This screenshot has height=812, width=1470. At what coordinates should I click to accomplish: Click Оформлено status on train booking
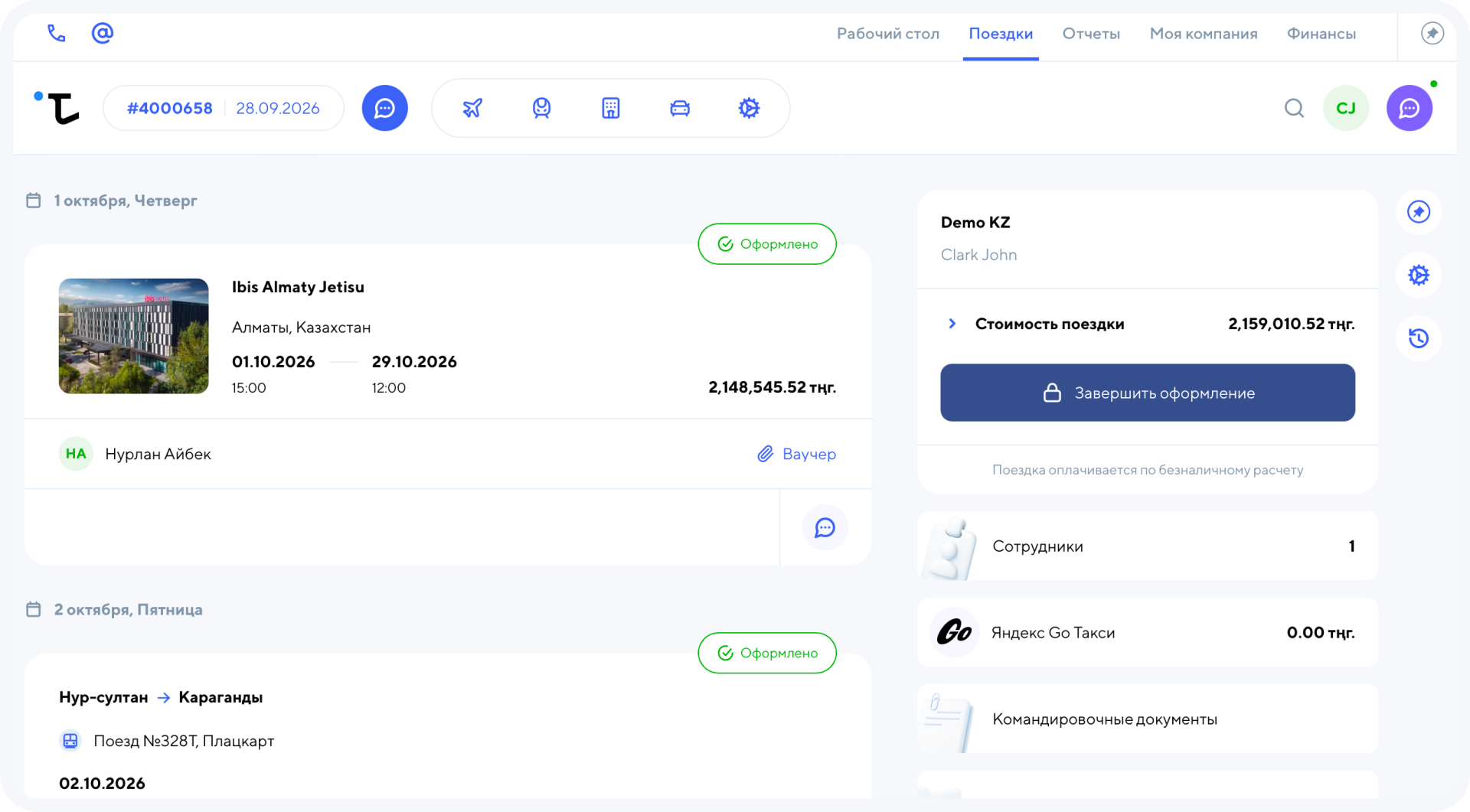(x=767, y=653)
